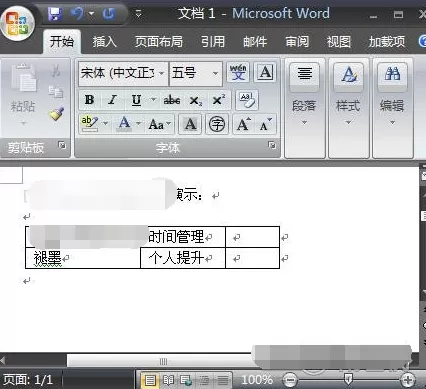The image size is (426, 389).
Task: Click the zoom slider handle
Action: pos(348,379)
